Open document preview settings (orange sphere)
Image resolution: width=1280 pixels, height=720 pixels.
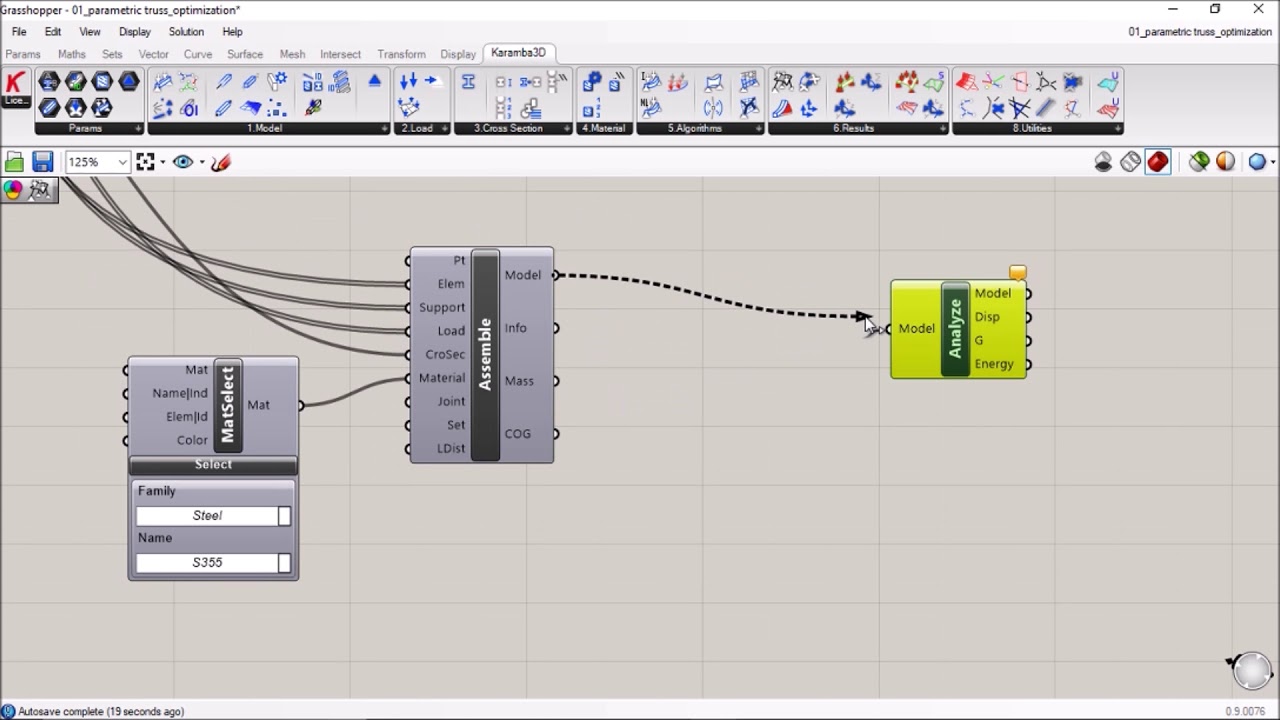tap(1225, 162)
